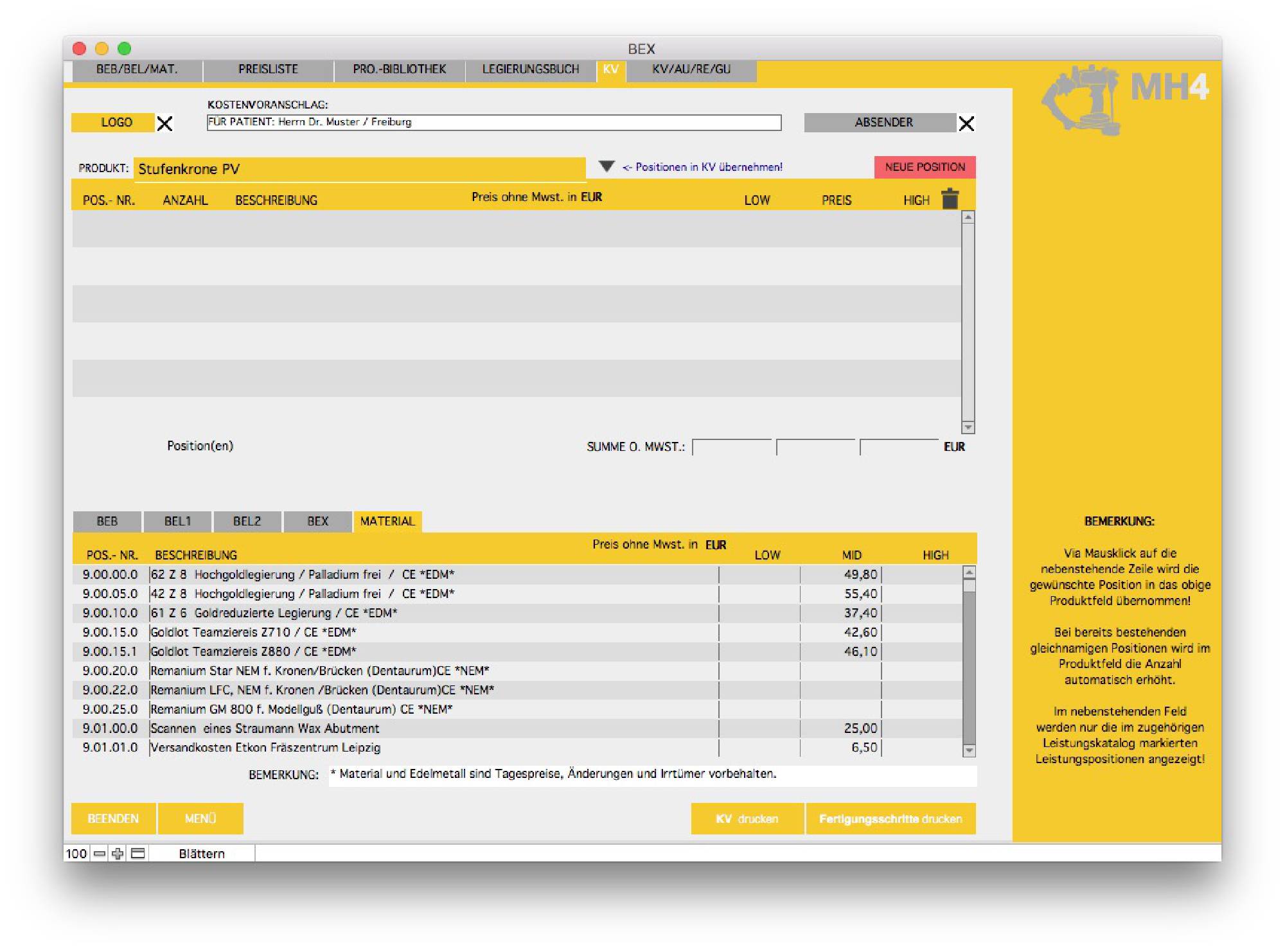Switch to the PREISLISTE tab
Image resolution: width=1285 pixels, height=952 pixels.
pos(268,69)
